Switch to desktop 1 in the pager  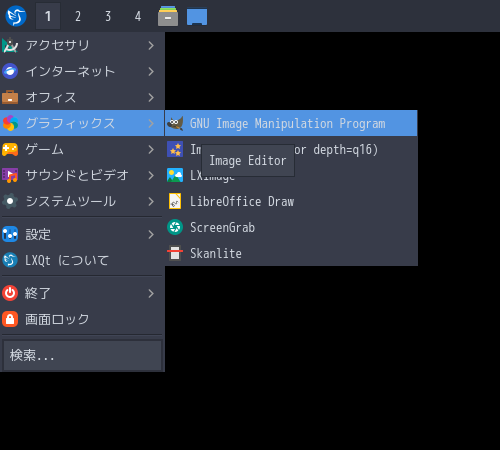48,16
